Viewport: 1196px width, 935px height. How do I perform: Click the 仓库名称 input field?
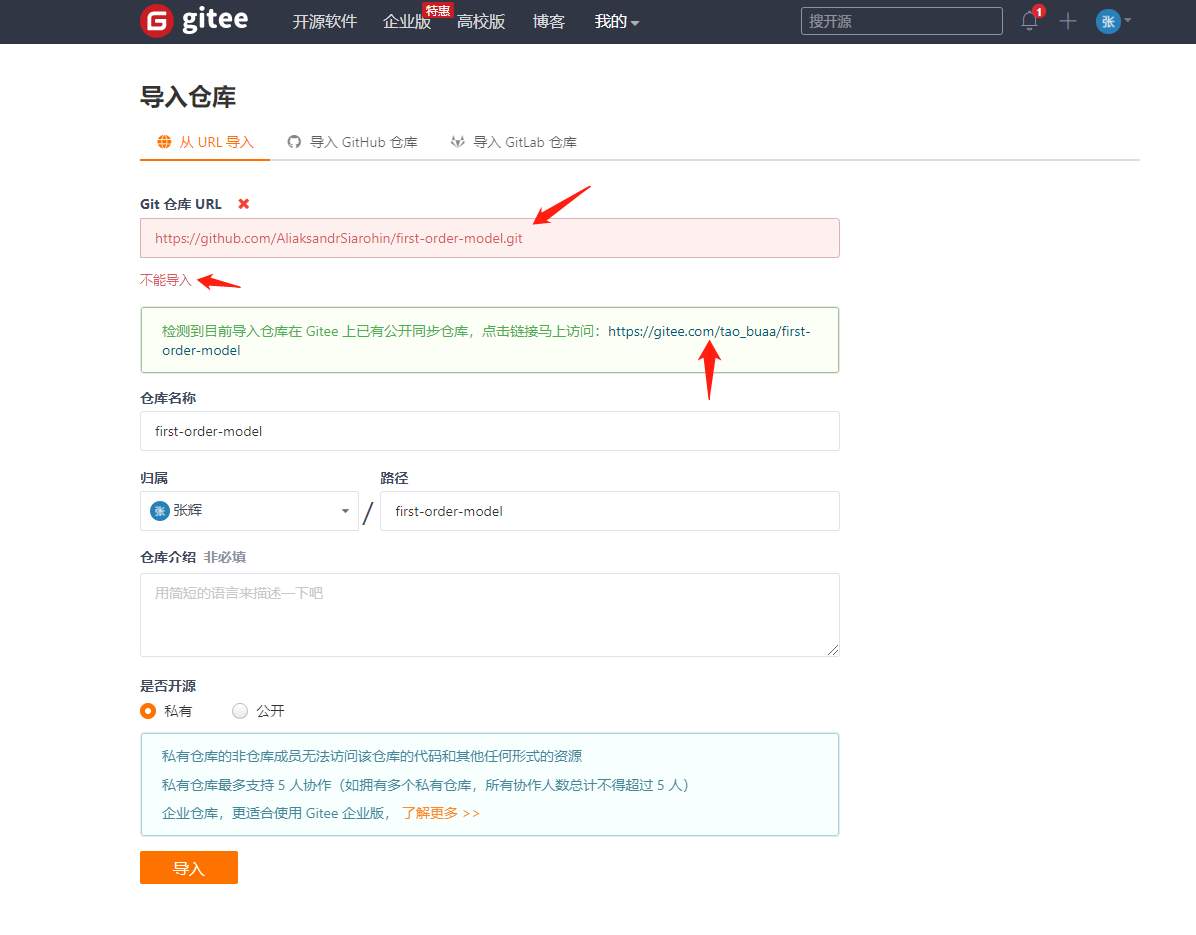[x=490, y=431]
